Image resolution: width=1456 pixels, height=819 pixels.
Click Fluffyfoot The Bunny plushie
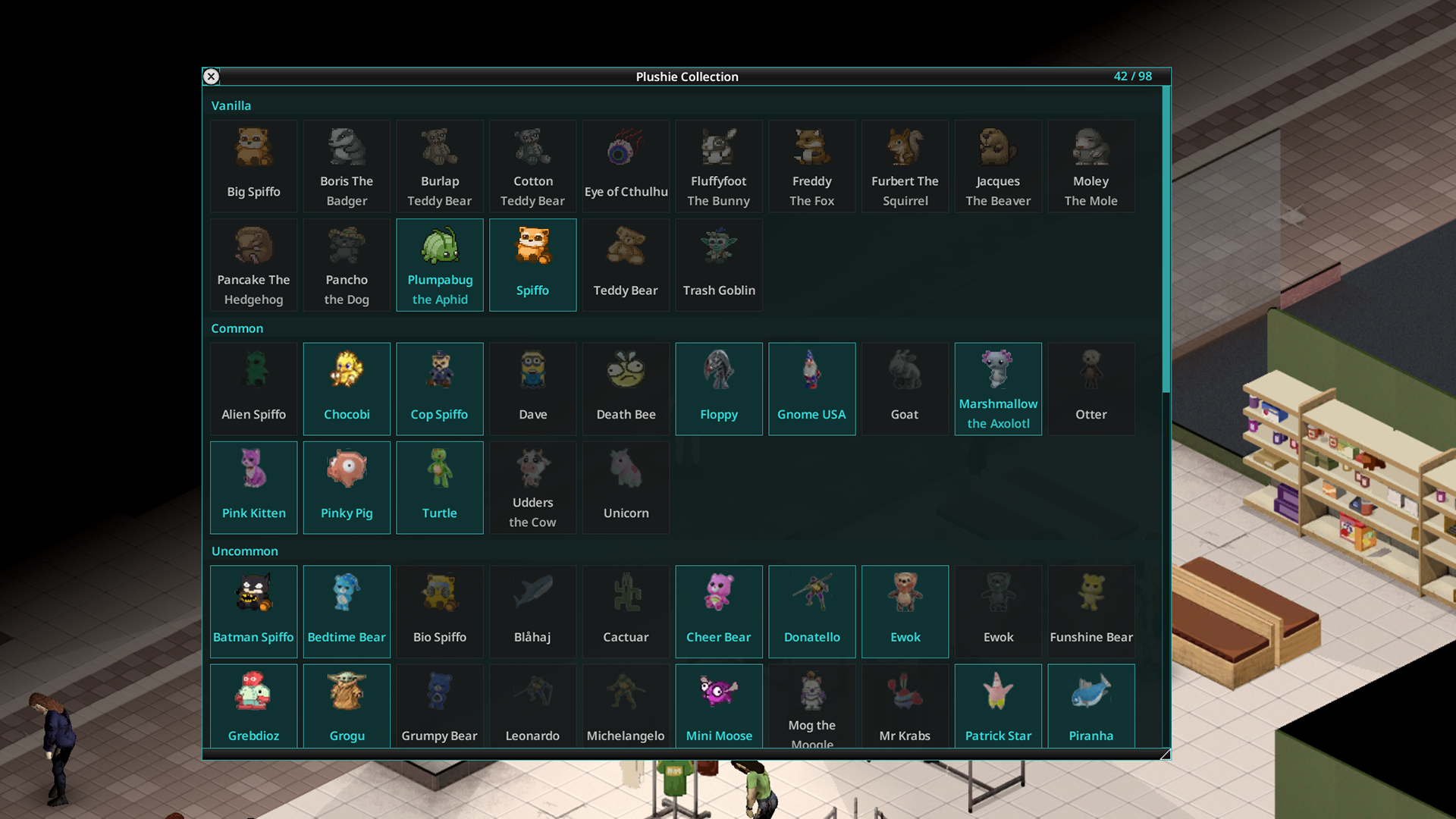point(719,166)
